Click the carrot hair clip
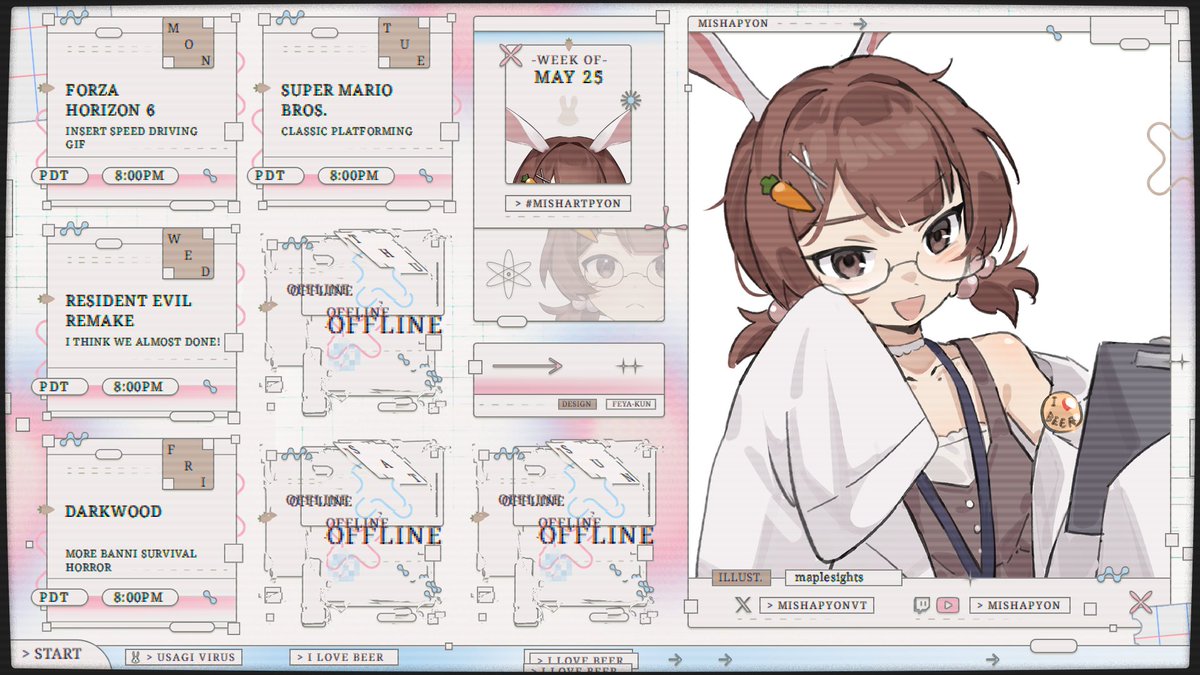The image size is (1200, 675). [787, 193]
